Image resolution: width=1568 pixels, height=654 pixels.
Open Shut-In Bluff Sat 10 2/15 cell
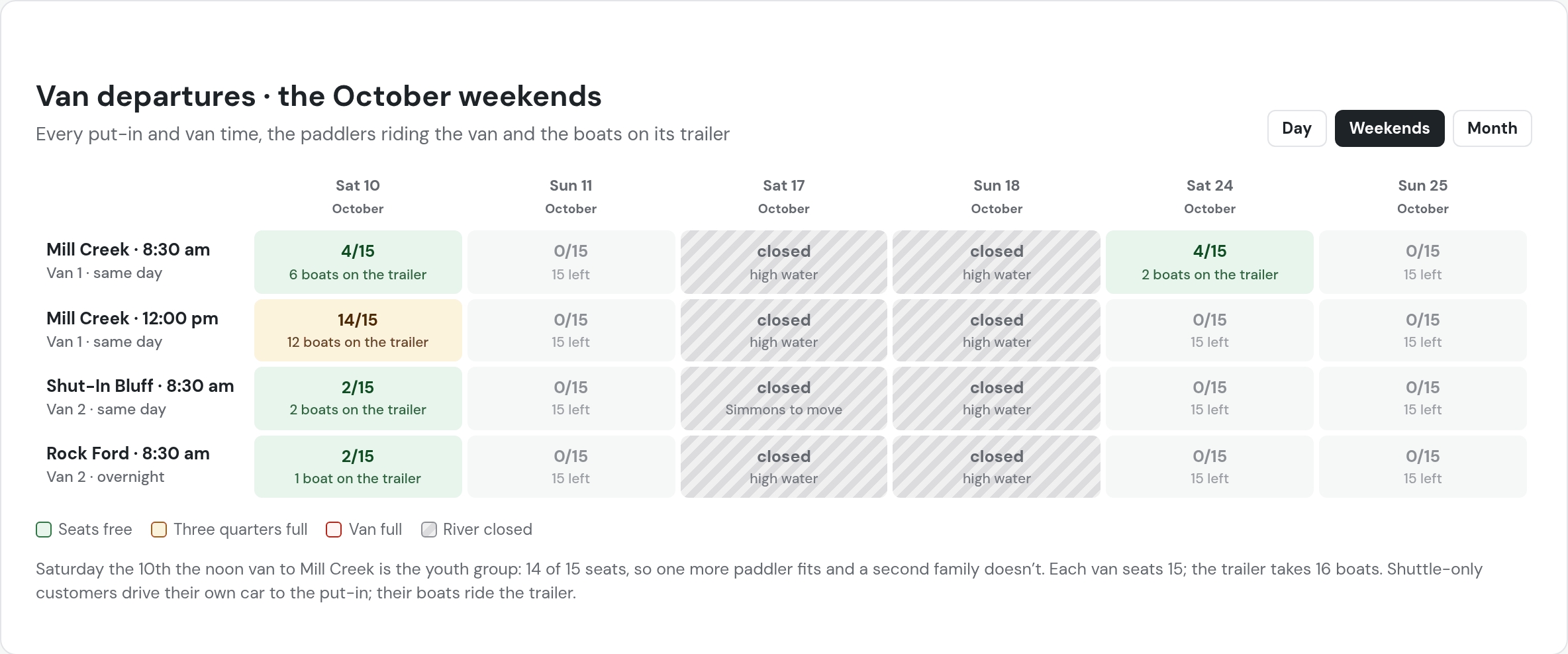pyautogui.click(x=358, y=398)
